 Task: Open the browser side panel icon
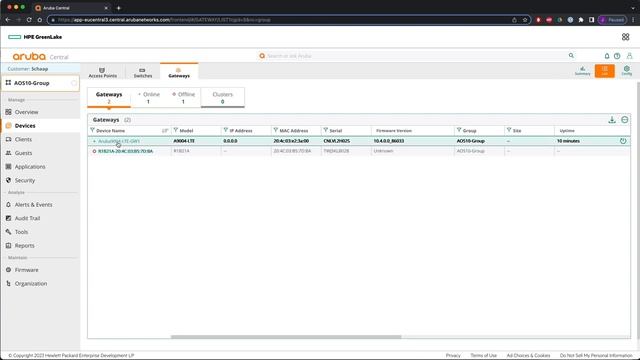pyautogui.click(x=591, y=20)
